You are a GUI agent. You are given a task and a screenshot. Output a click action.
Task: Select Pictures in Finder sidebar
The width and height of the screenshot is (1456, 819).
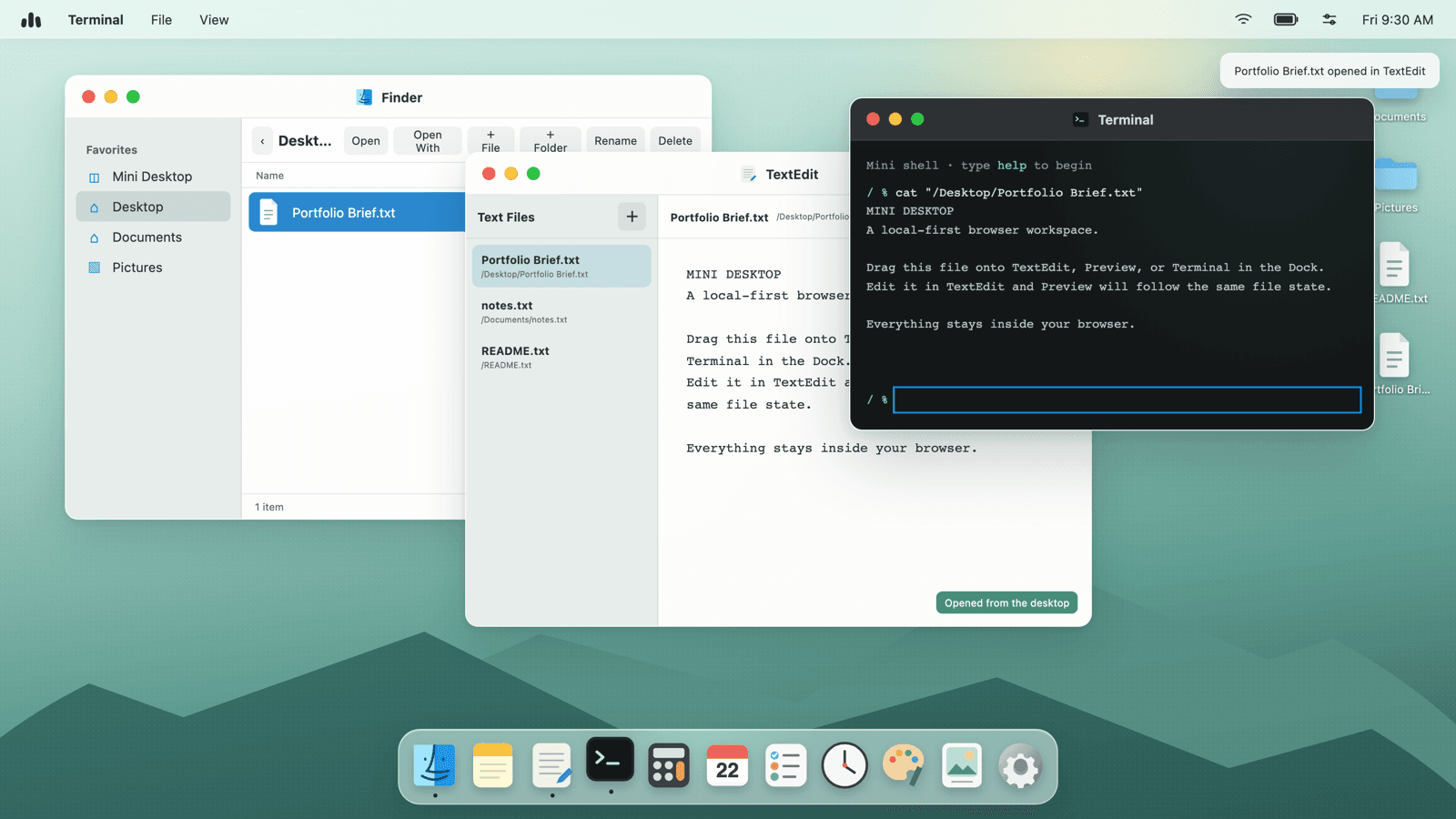tap(153, 268)
